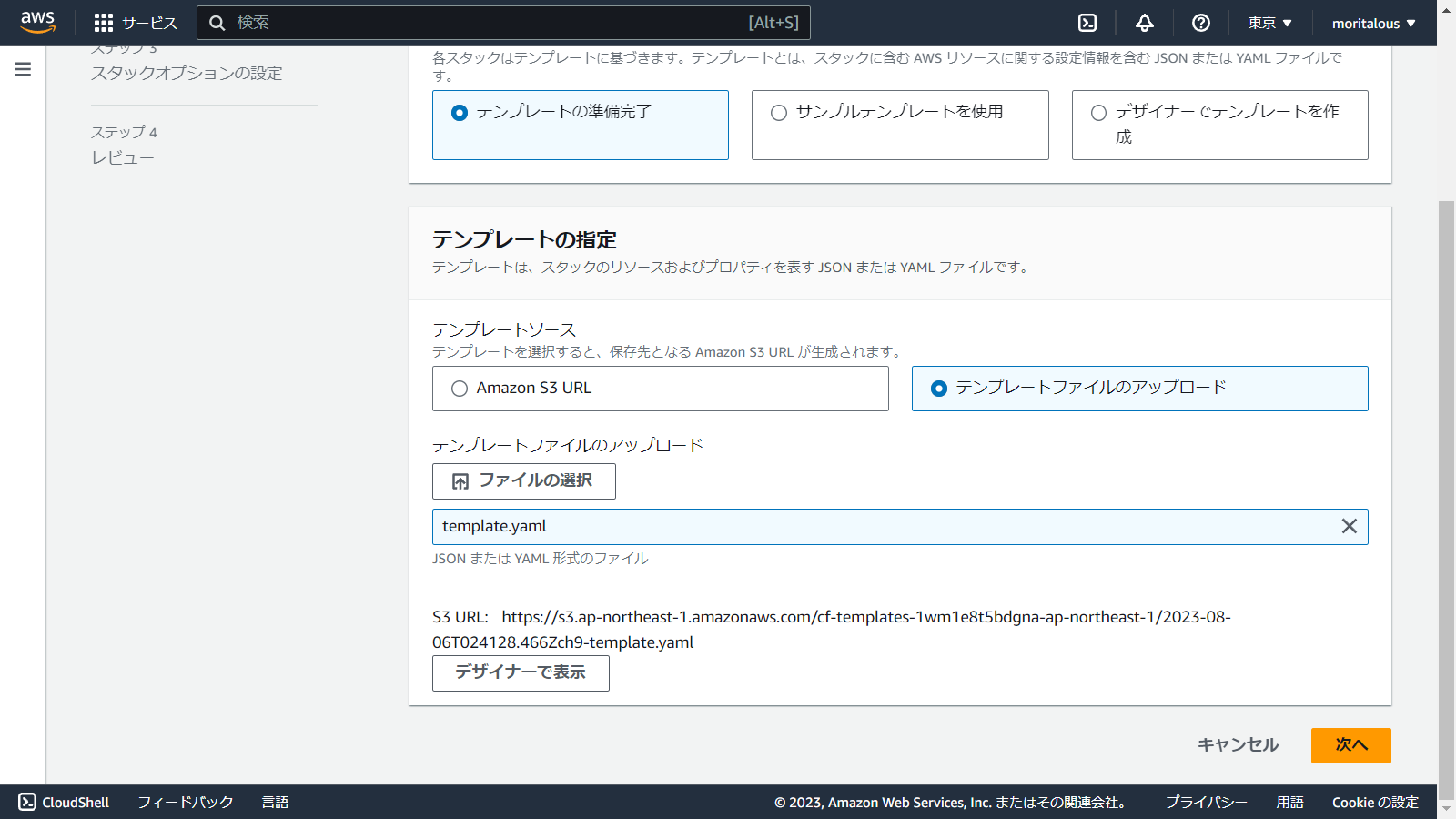Open the notifications bell
This screenshot has height=819, width=1456.
pos(1146,23)
